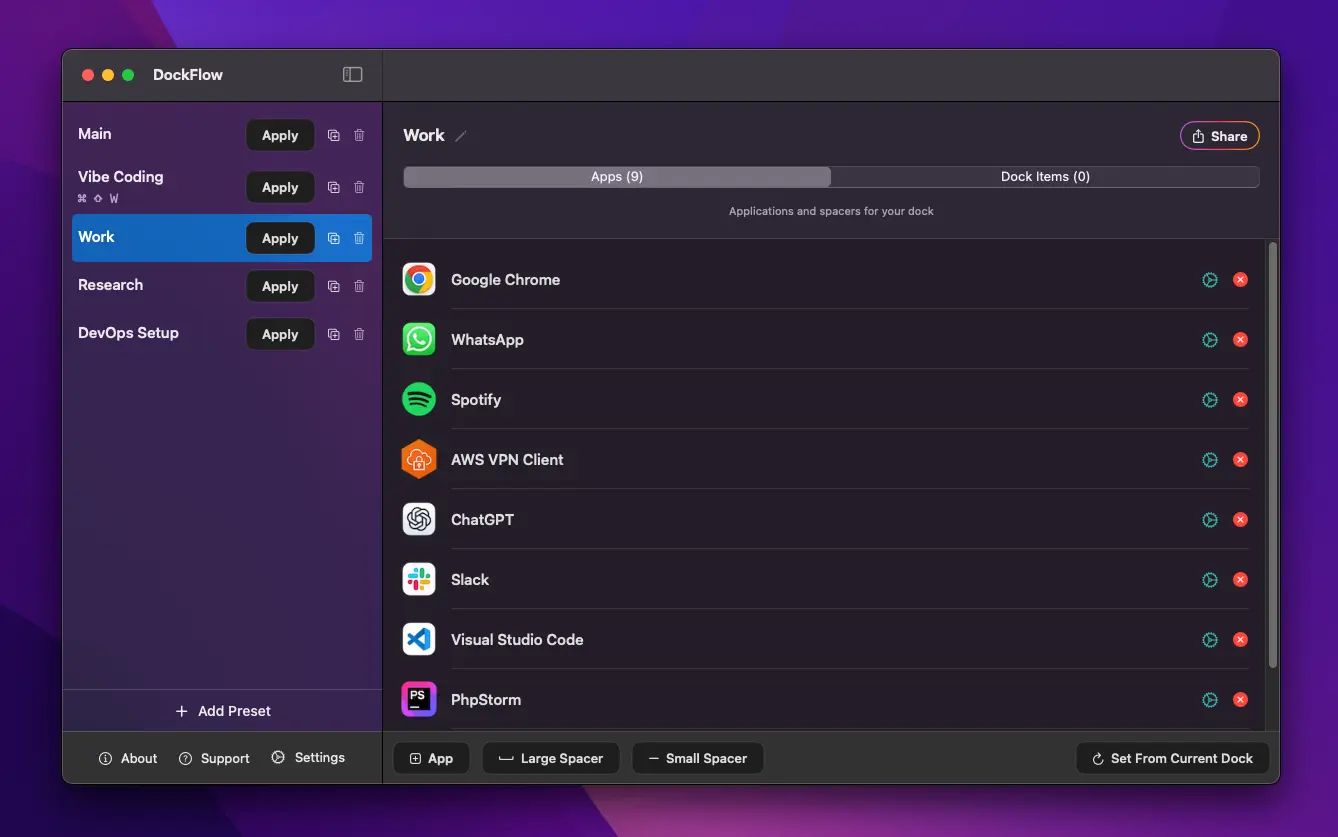Open options gear for ChatGPT
1338x837 pixels.
[x=1210, y=520]
